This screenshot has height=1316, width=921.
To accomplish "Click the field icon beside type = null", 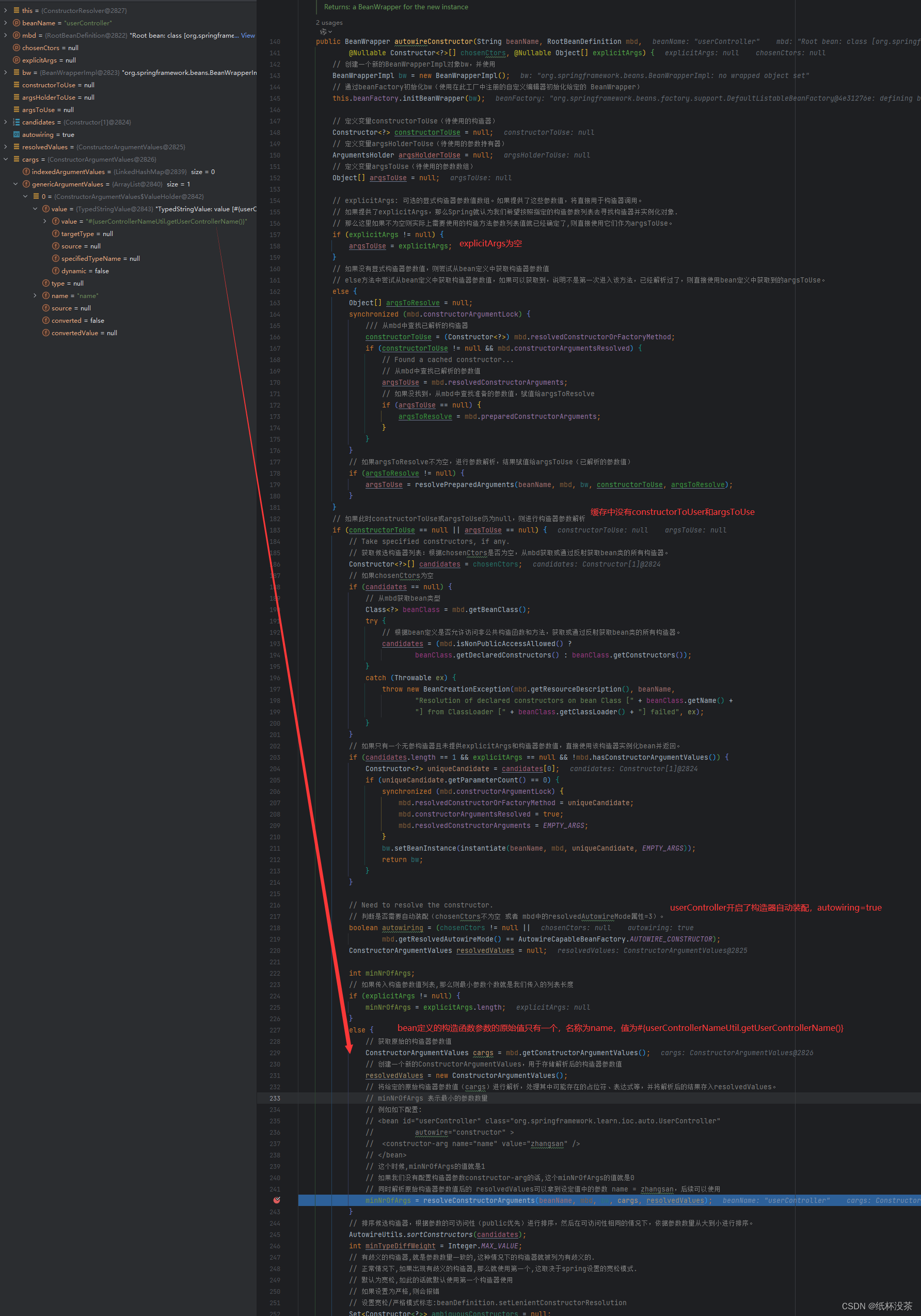I will coord(46,283).
